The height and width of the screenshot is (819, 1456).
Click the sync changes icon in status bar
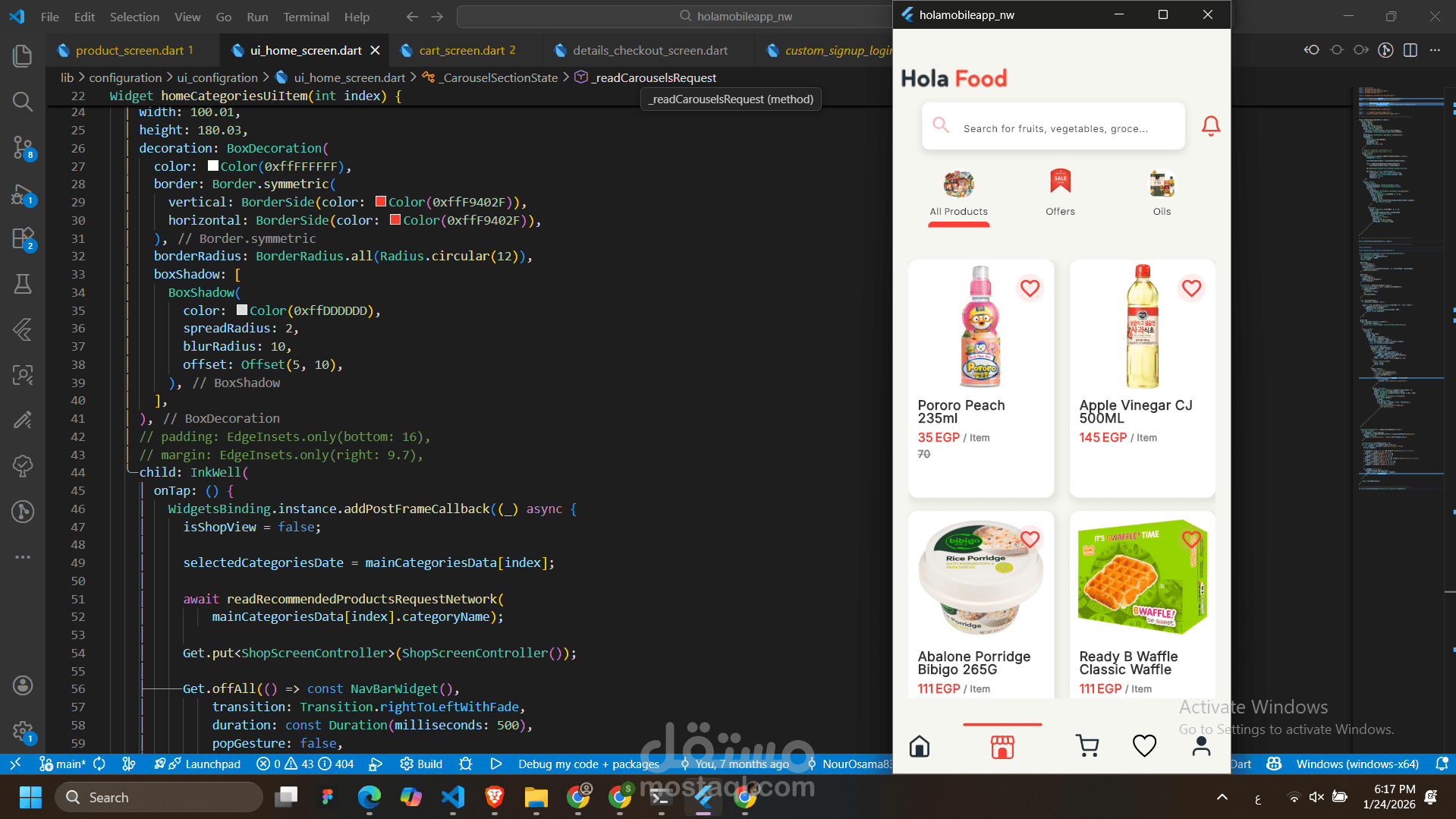click(x=99, y=764)
